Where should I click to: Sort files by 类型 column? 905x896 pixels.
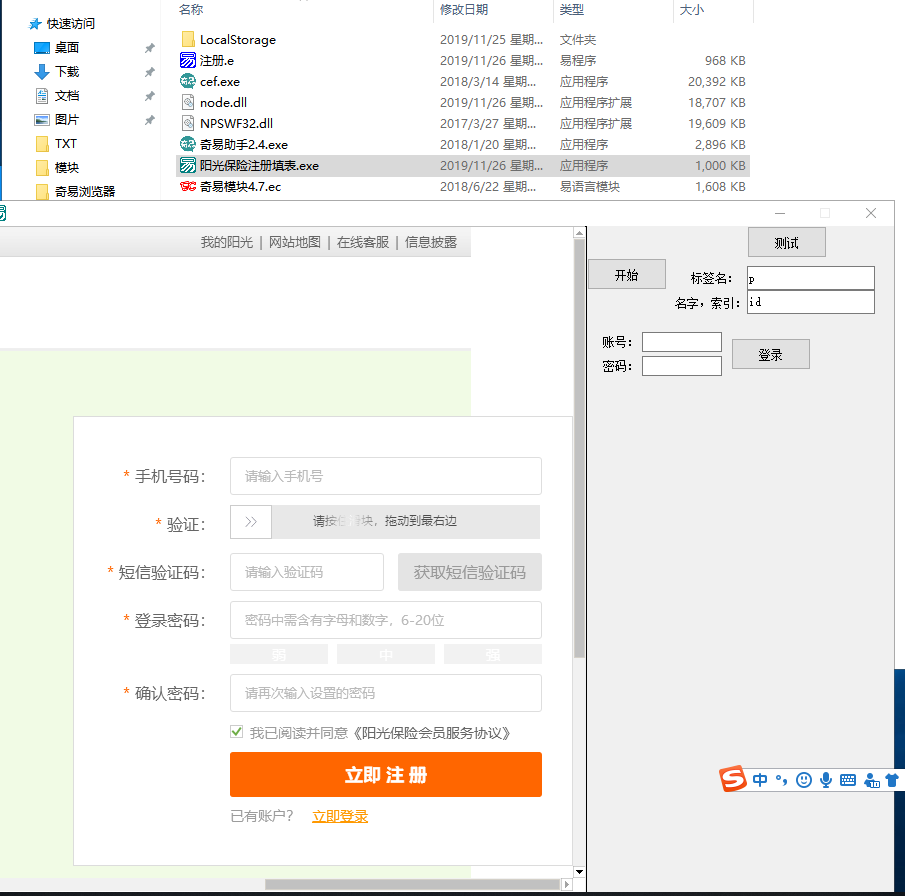coord(571,10)
